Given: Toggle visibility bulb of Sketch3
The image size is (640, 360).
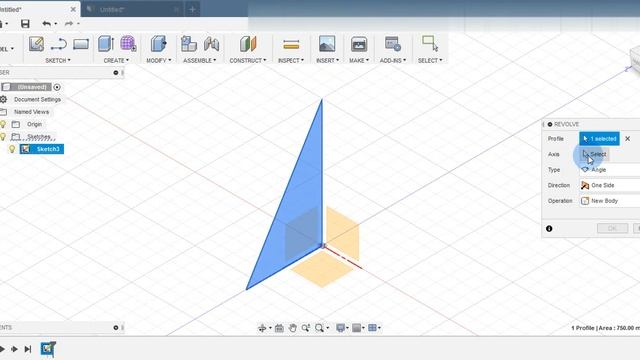Looking at the screenshot, I should [x=12, y=149].
